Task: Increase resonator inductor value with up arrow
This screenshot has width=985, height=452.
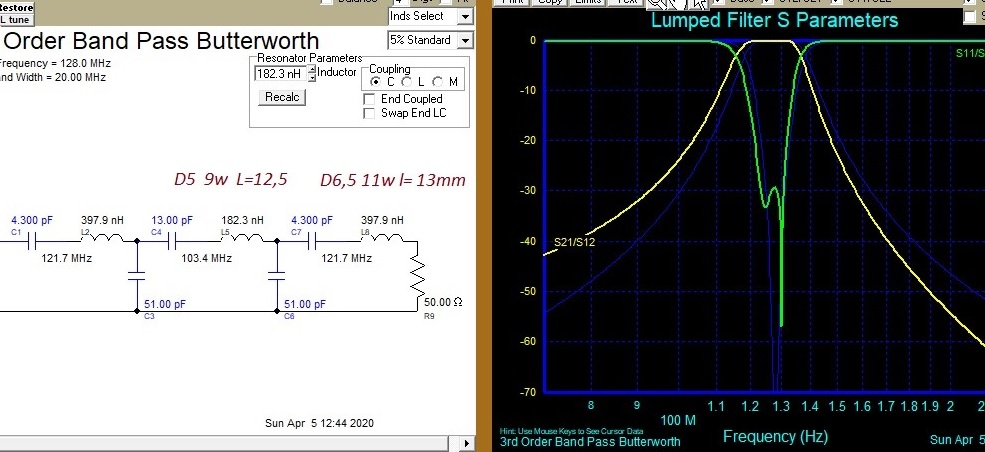Action: click(312, 70)
